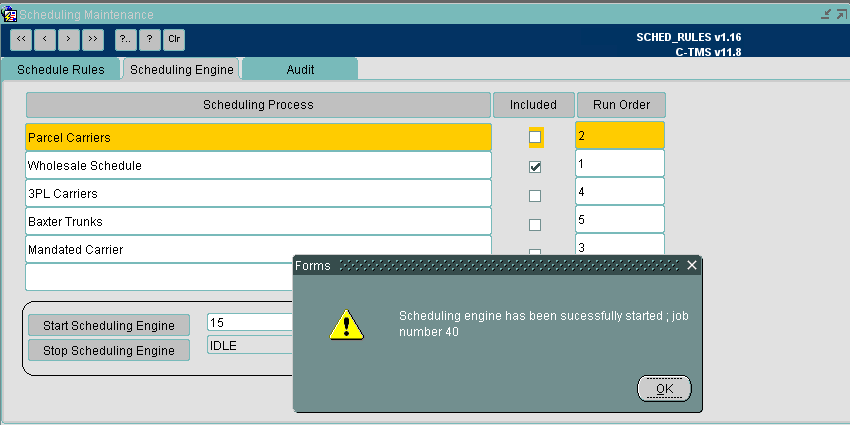Open the Audit tab

point(300,69)
